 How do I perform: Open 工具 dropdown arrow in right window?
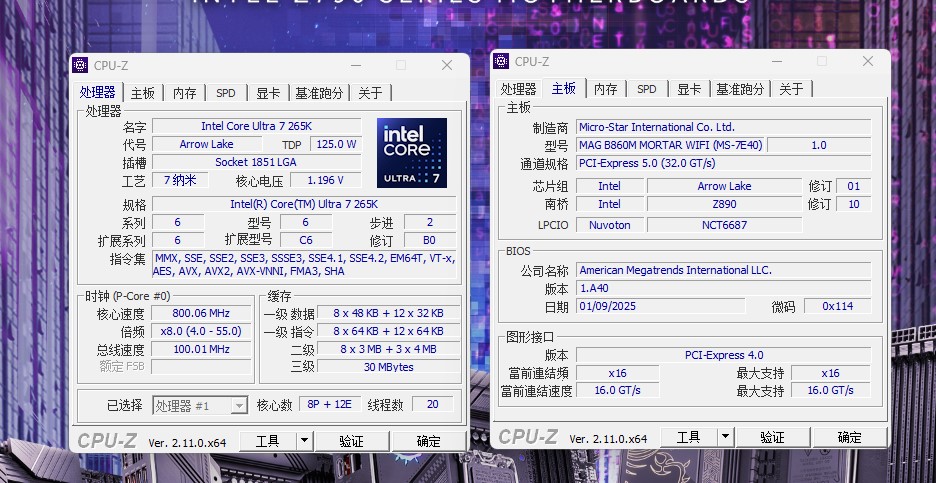point(725,437)
